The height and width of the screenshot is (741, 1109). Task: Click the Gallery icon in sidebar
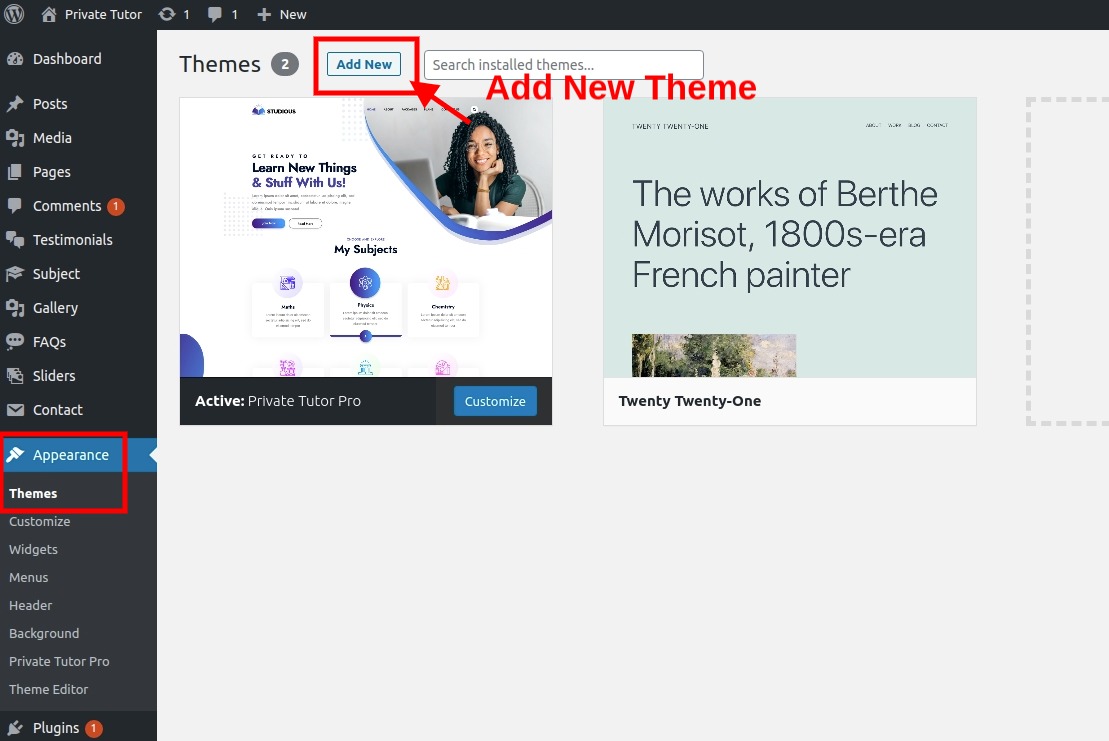(x=15, y=308)
